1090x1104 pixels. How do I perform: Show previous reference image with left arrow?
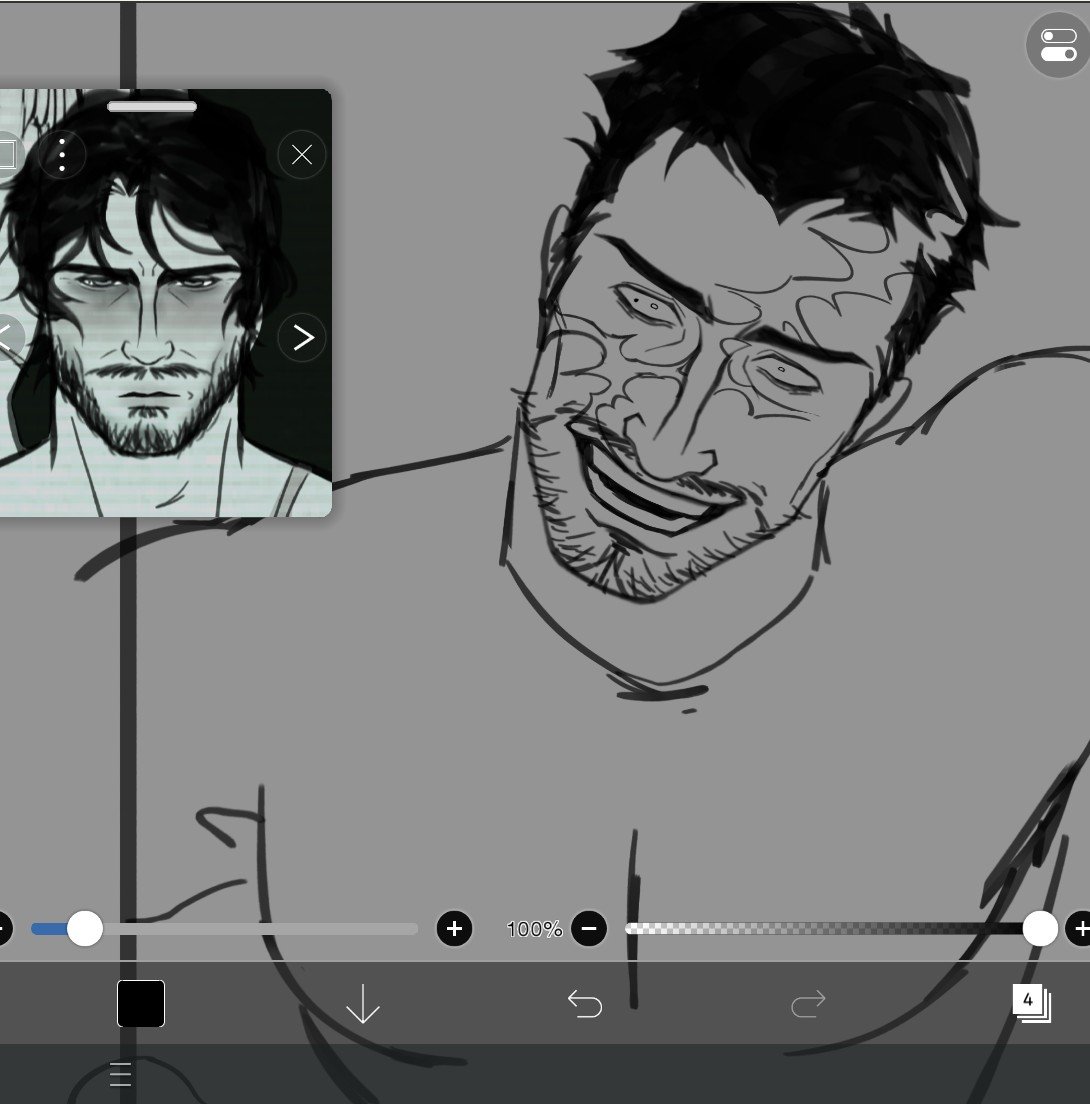click(x=6, y=338)
